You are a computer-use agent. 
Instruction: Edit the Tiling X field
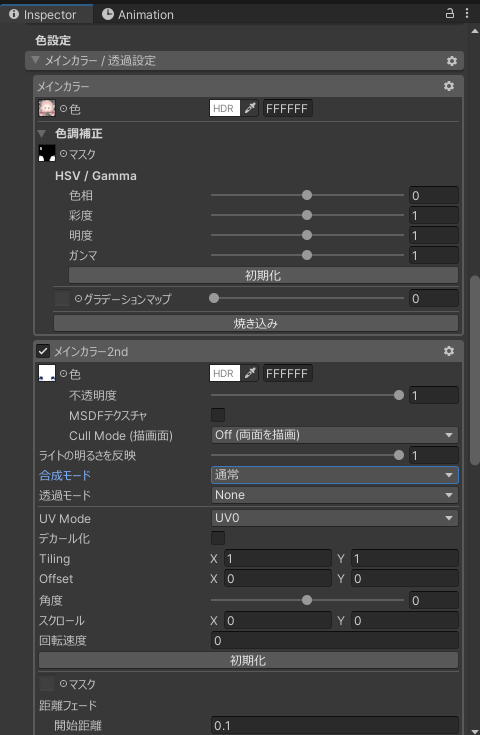coord(278,558)
